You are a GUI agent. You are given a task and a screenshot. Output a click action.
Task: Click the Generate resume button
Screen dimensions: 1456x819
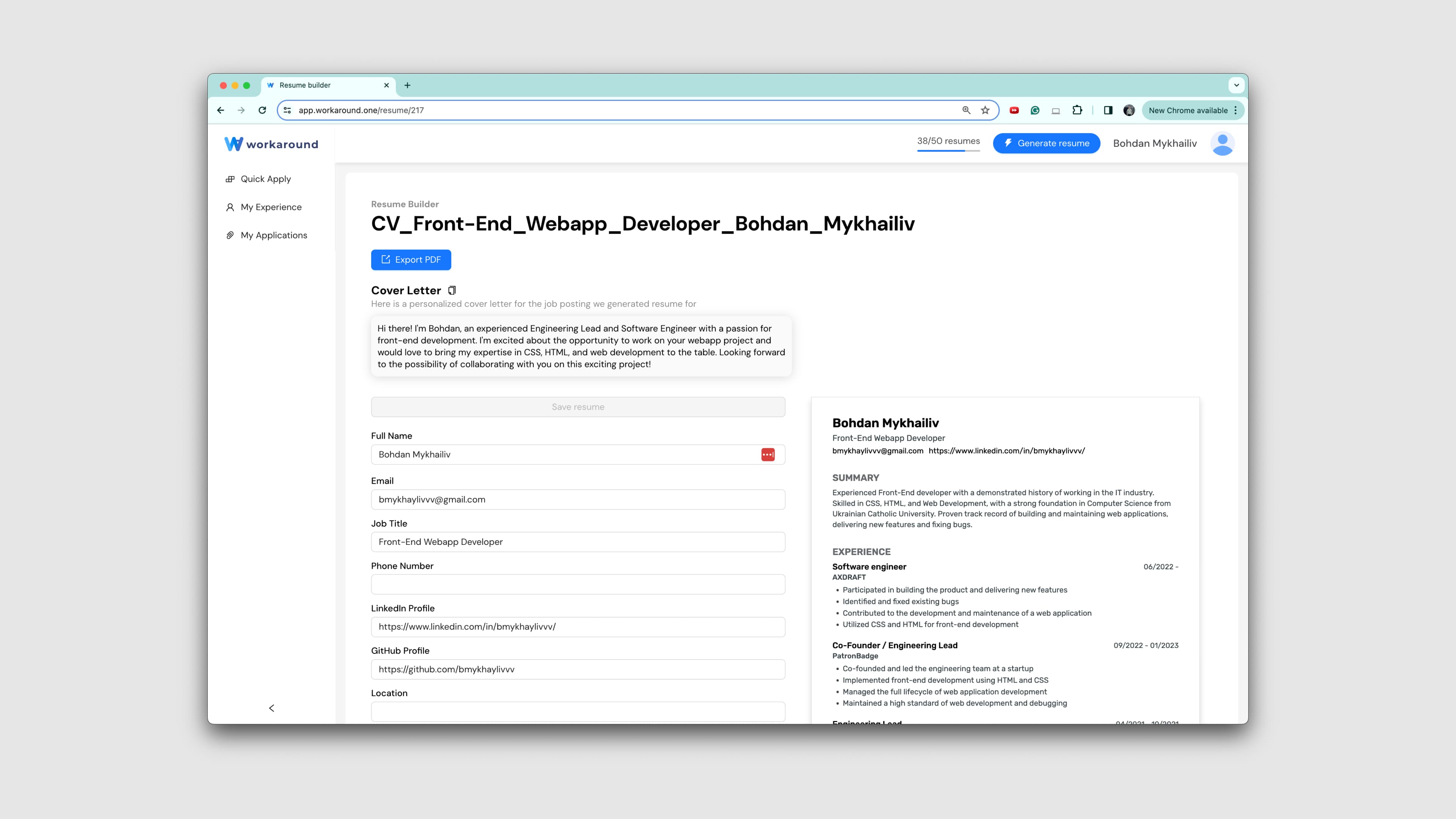(x=1046, y=143)
